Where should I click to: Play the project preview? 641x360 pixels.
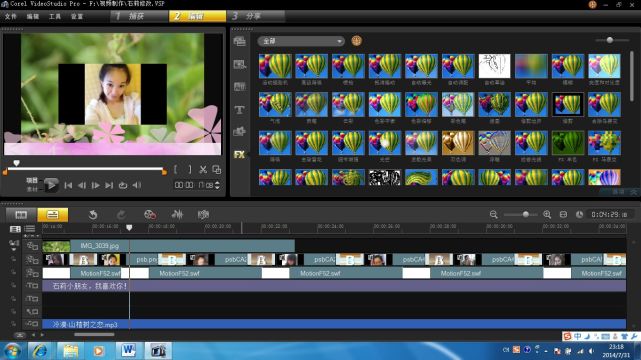[51, 185]
